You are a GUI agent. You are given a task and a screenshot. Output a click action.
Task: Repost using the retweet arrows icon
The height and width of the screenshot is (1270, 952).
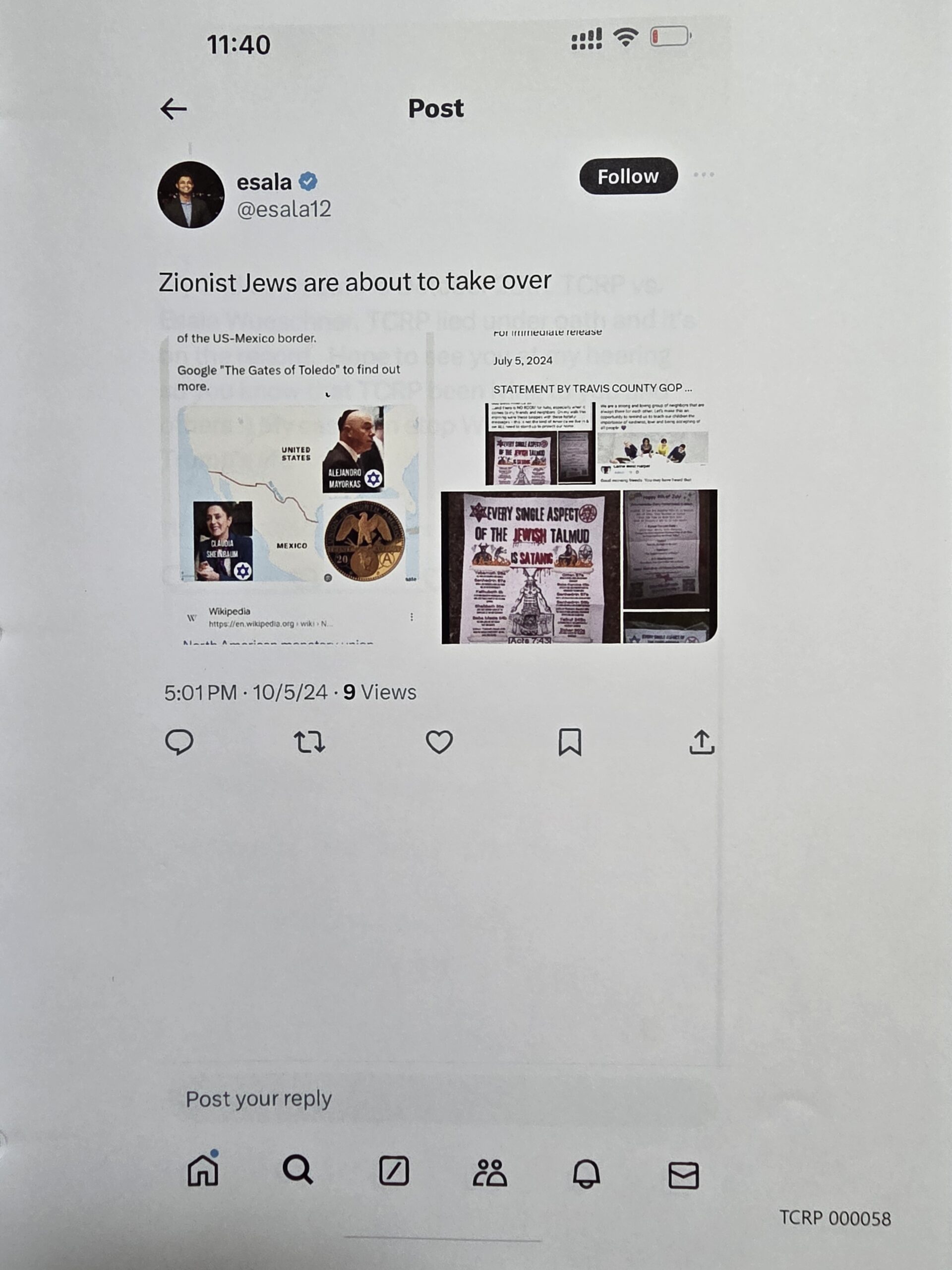pos(310,742)
